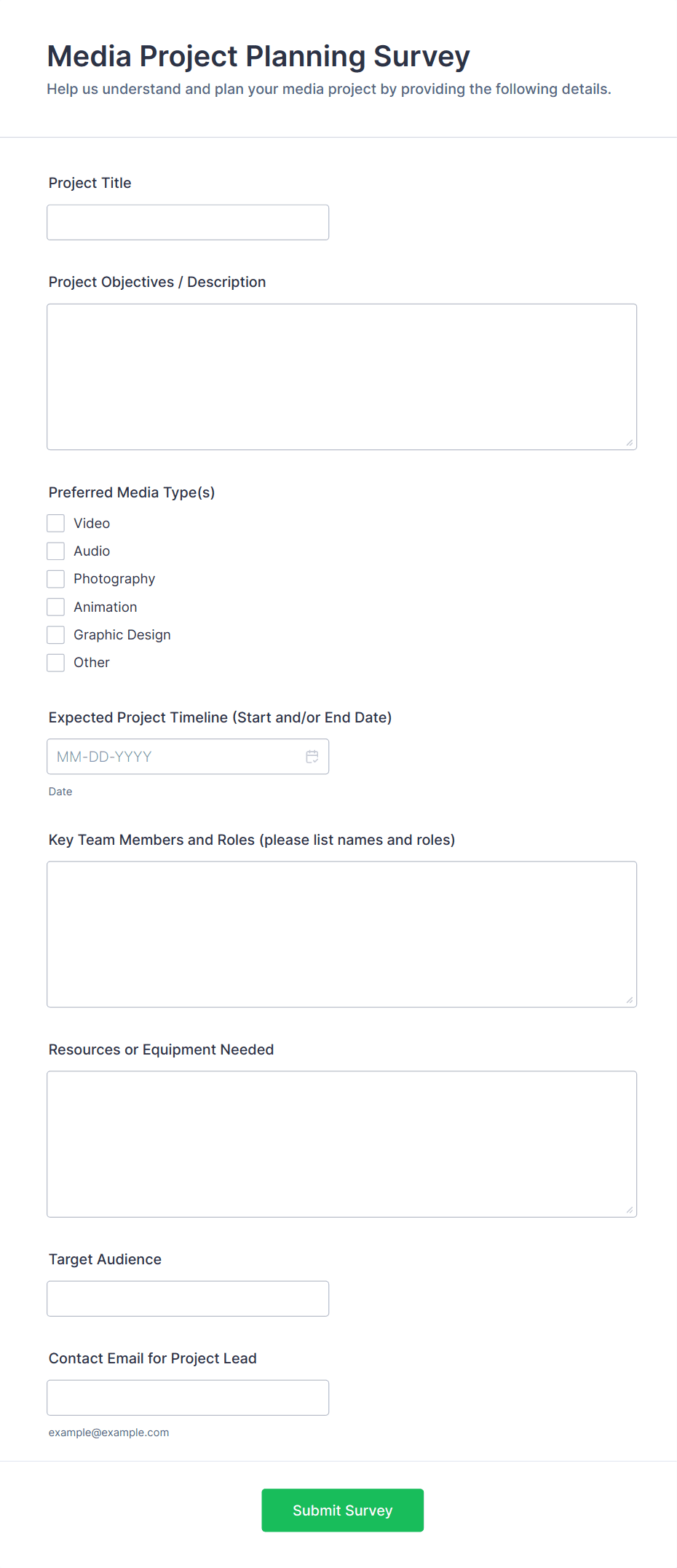Focus the Contact Email input field
The height and width of the screenshot is (1568, 677).
188,1398
